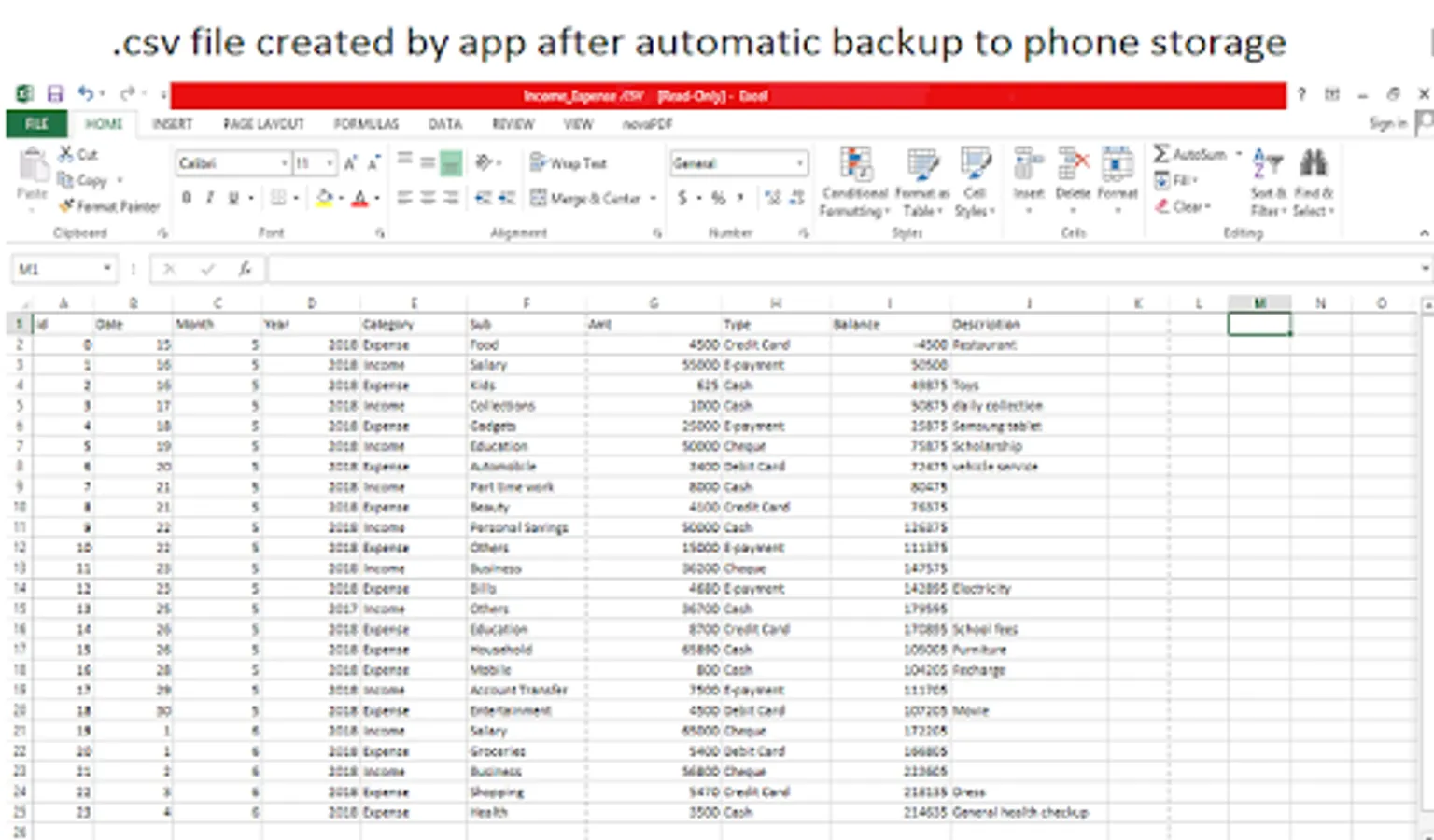This screenshot has height=840, width=1434.
Task: Open the Sort & Filter tool
Action: pos(1268,177)
